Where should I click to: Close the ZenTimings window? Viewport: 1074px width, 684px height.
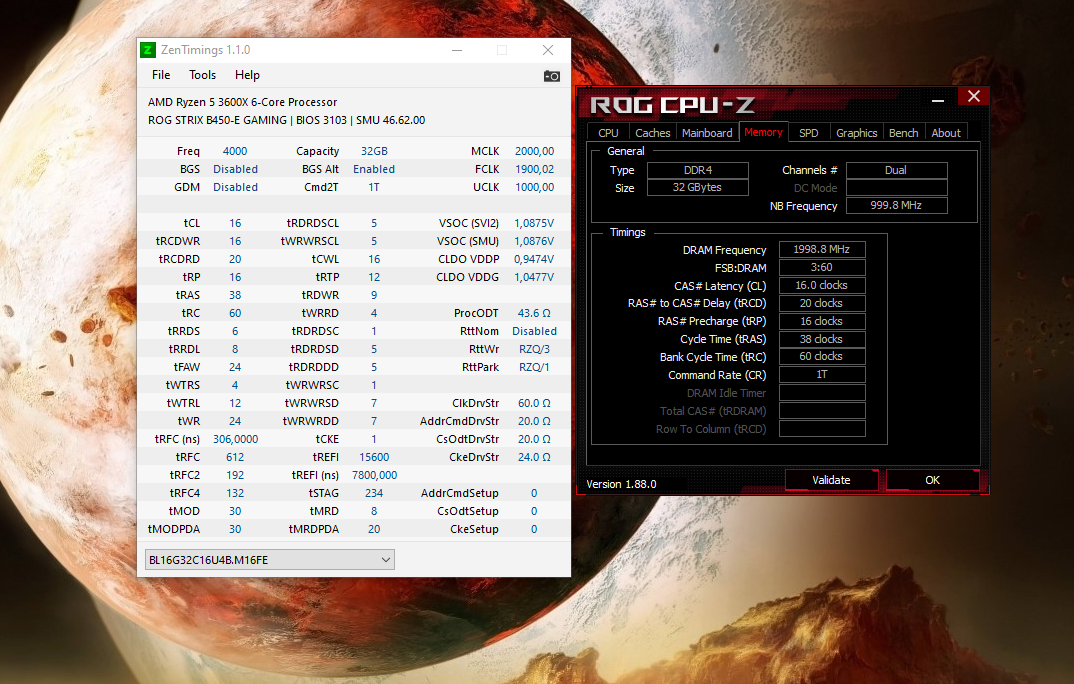pos(548,50)
